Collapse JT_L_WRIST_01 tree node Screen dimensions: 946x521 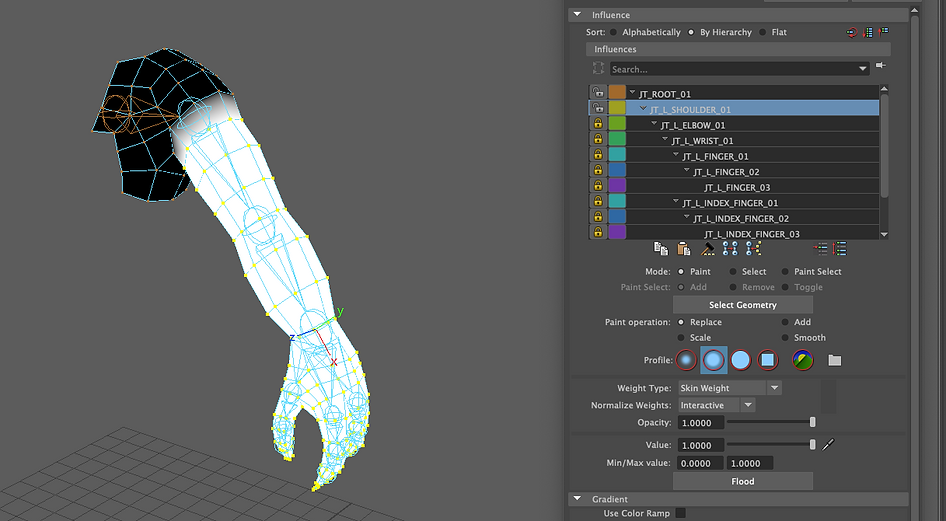pos(665,139)
